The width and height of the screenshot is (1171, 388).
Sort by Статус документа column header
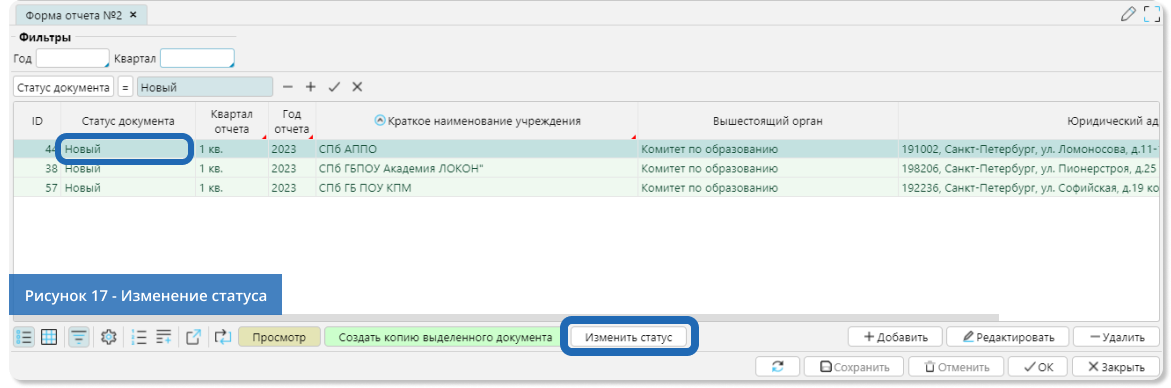[128, 121]
